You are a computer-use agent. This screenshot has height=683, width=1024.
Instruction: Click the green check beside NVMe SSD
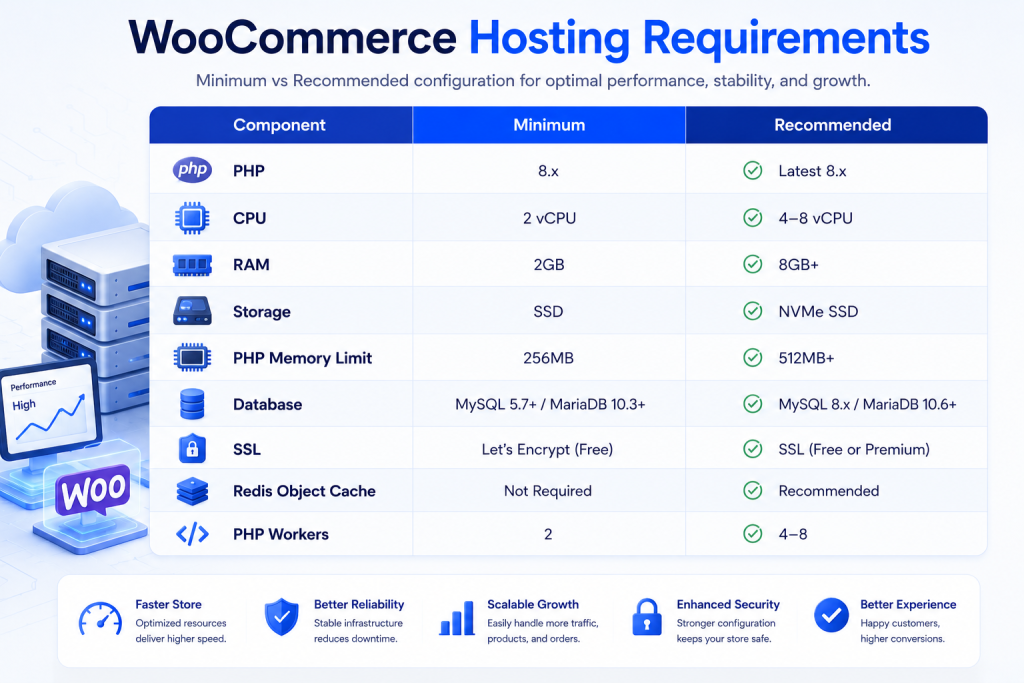coord(752,311)
